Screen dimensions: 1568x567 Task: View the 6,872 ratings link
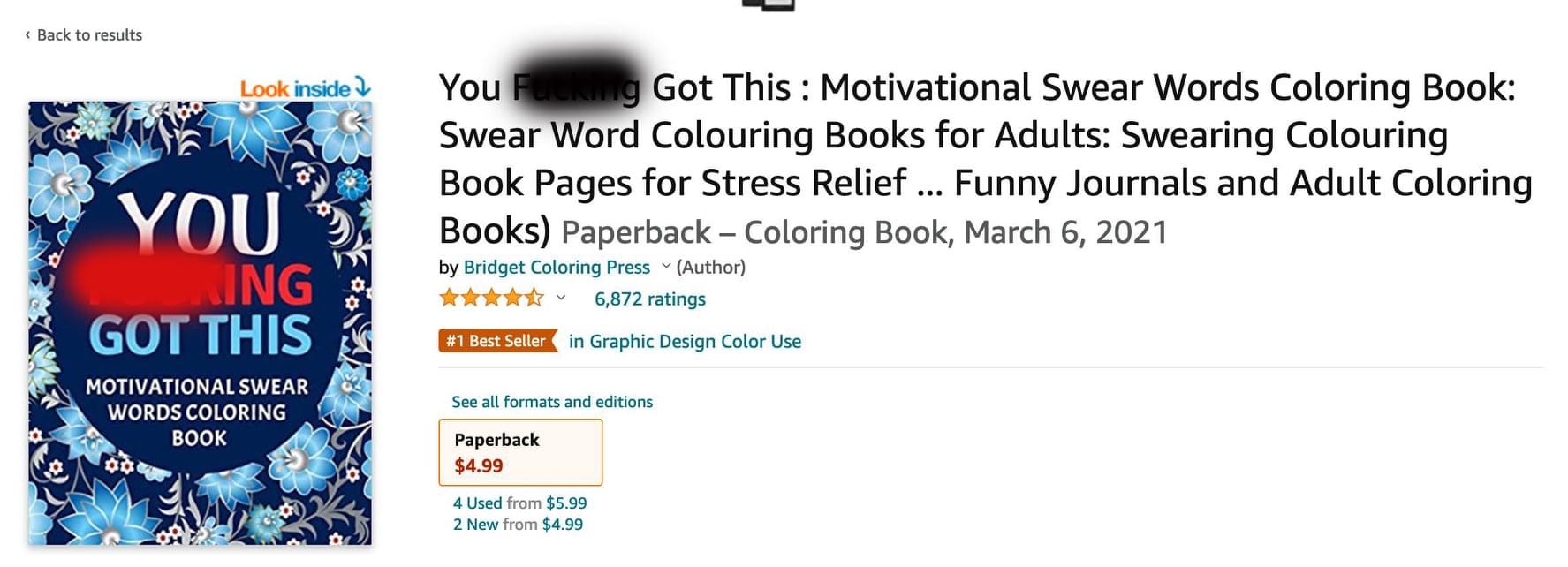(650, 299)
